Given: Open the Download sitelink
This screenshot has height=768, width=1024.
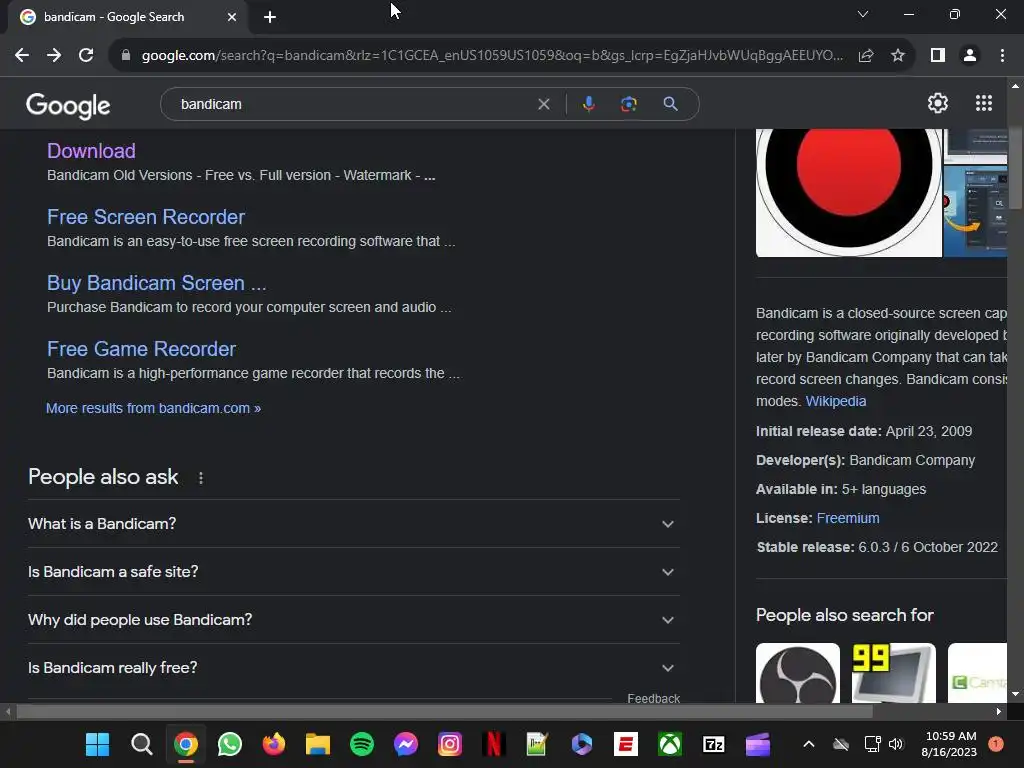Looking at the screenshot, I should coord(91,151).
